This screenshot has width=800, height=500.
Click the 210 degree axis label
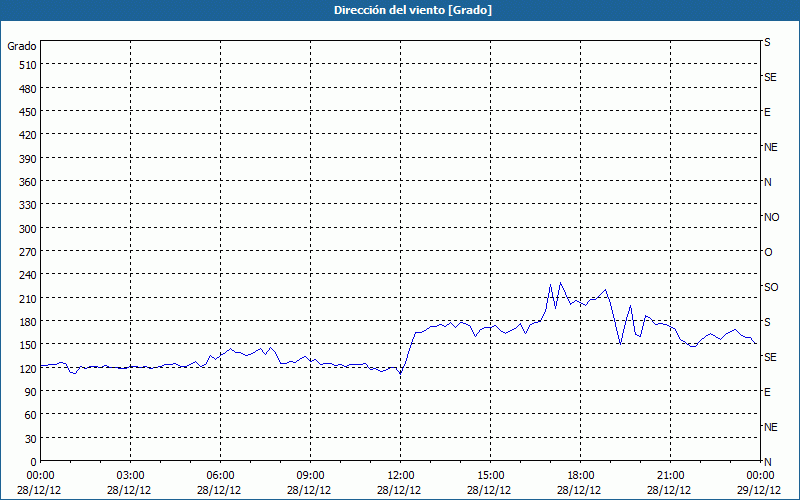tap(29, 298)
